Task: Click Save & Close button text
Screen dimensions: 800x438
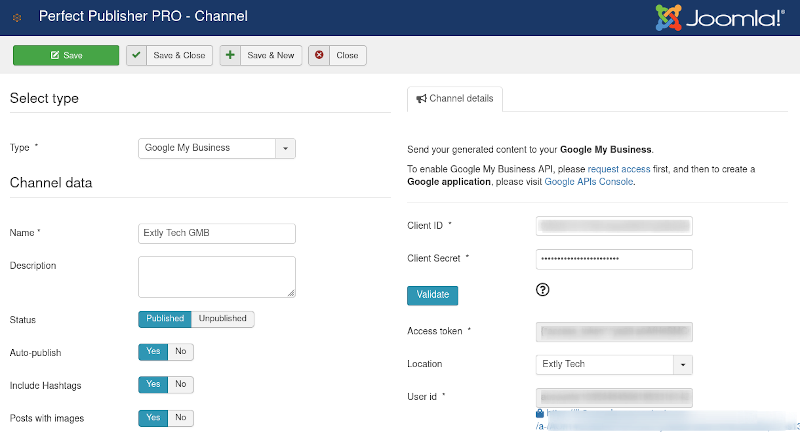Action: tap(179, 55)
